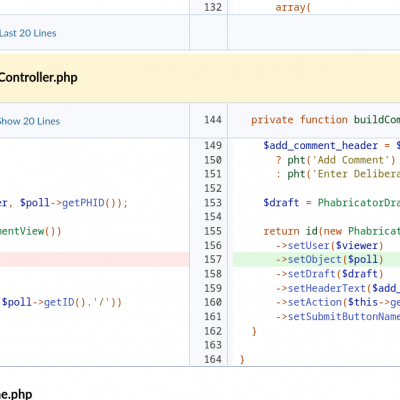Viewport: 400px width, 400px height.
Task: Click the '->setHeaderText($add_' code line
Action: (338, 288)
